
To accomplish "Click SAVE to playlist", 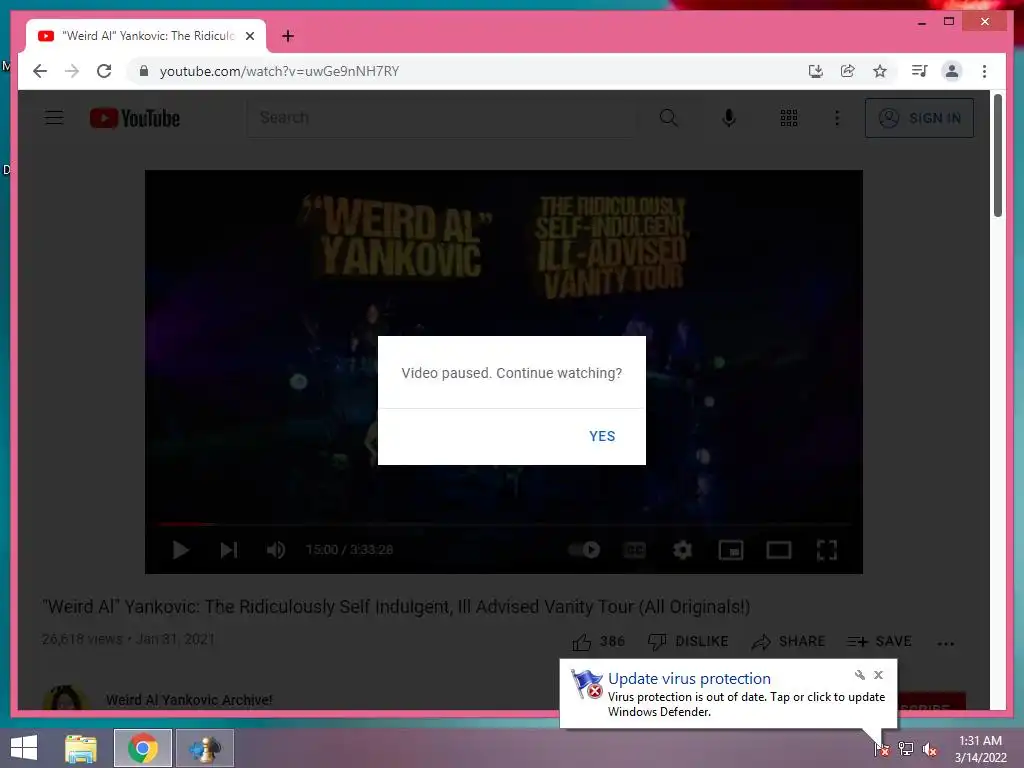I will tap(879, 642).
